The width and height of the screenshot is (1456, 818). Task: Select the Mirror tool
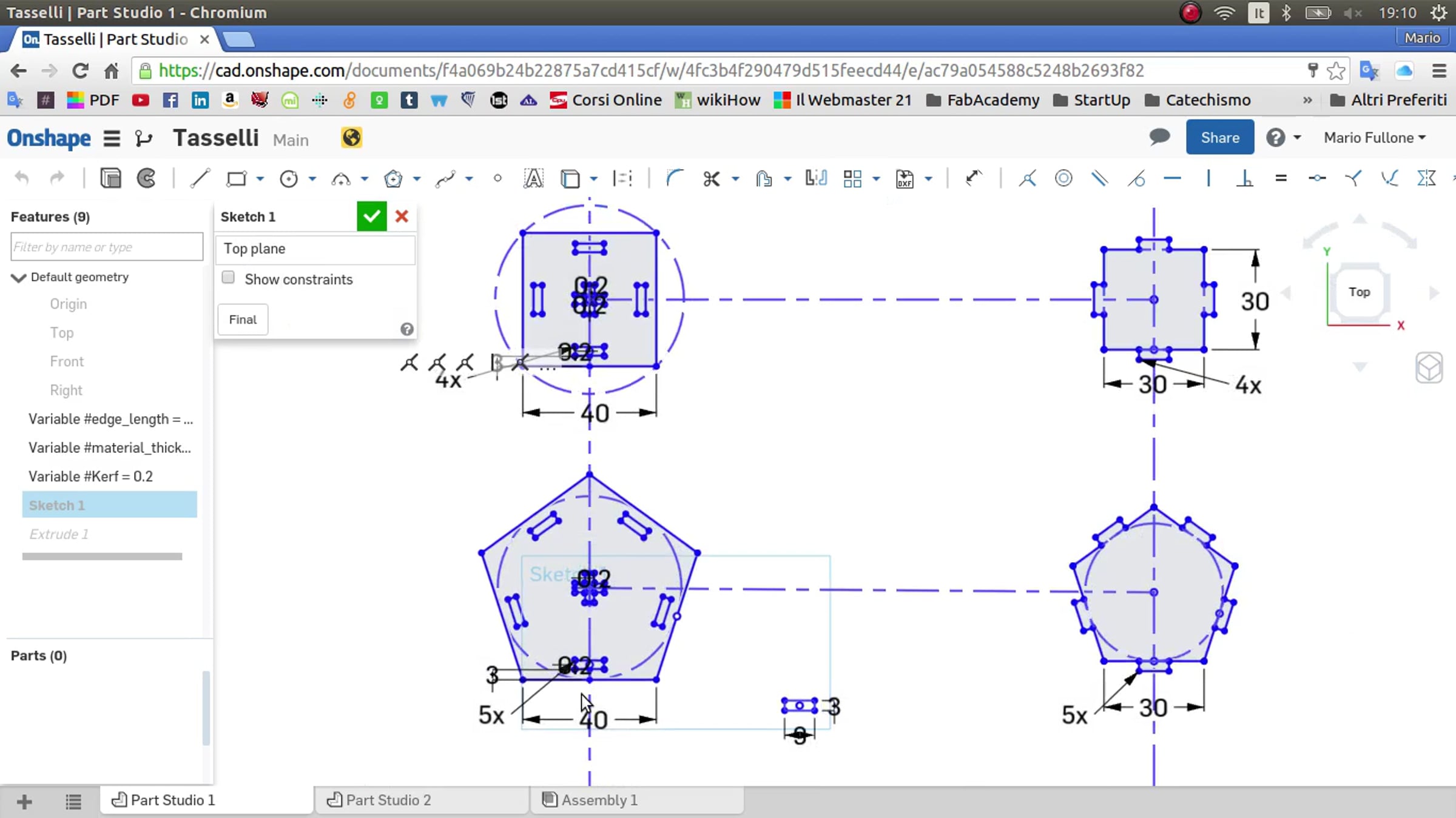point(816,178)
